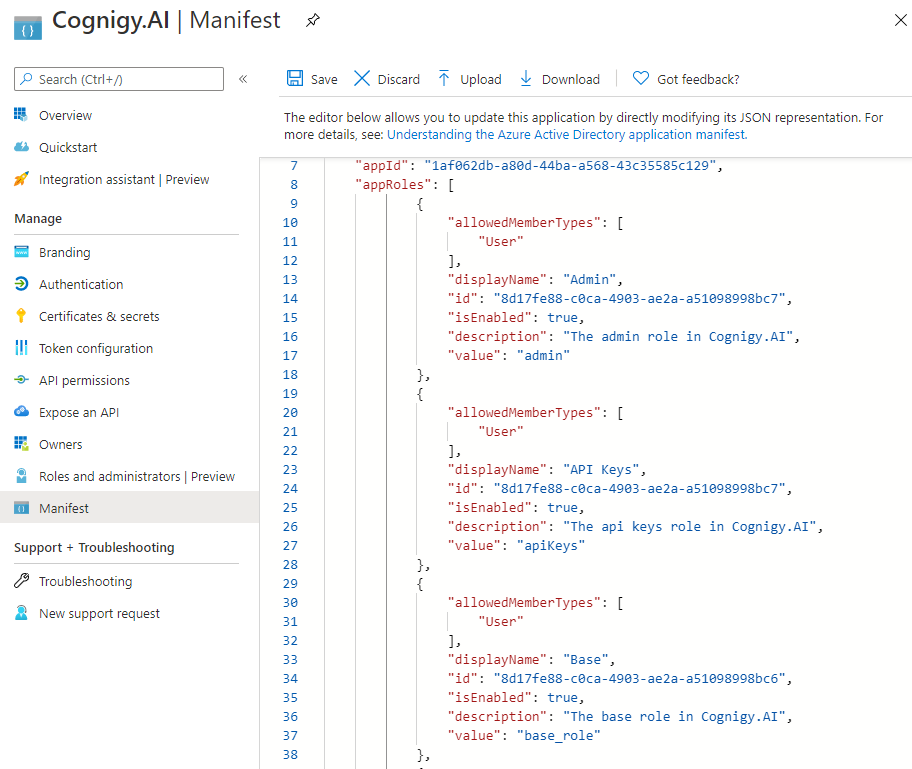Screen dimensions: 912x769
Task: Click line number 20 in the editor gutter
Action: click(x=290, y=413)
